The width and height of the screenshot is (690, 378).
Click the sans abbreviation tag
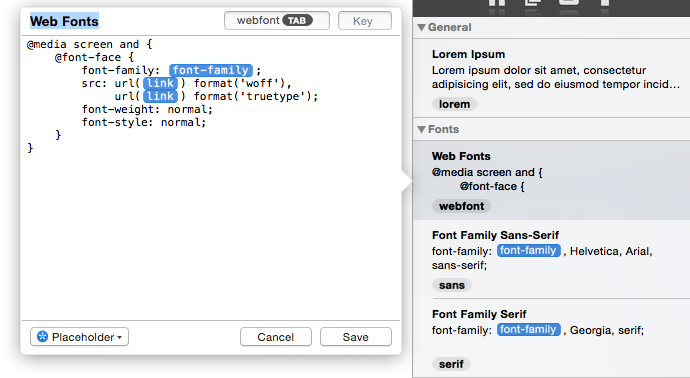pos(451,286)
